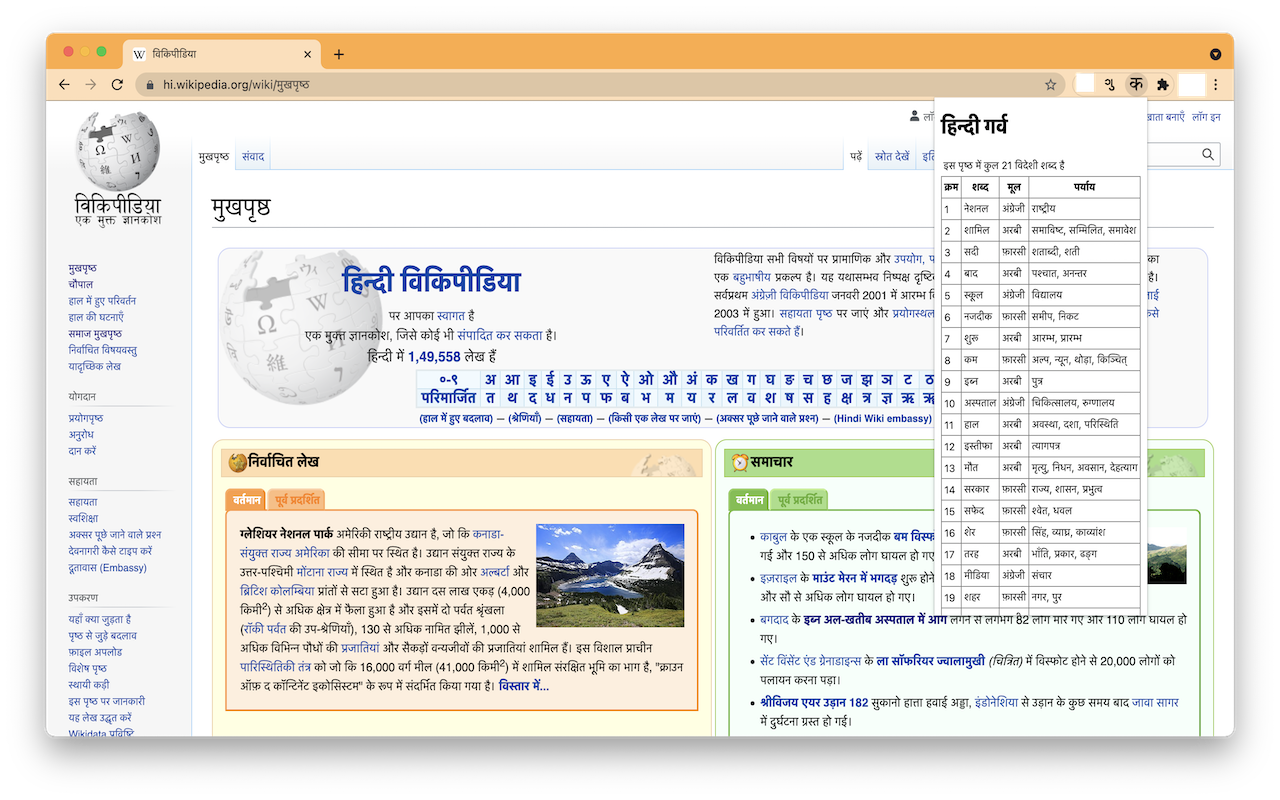Click the काबुल news link
This screenshot has width=1280, height=800.
(773, 537)
